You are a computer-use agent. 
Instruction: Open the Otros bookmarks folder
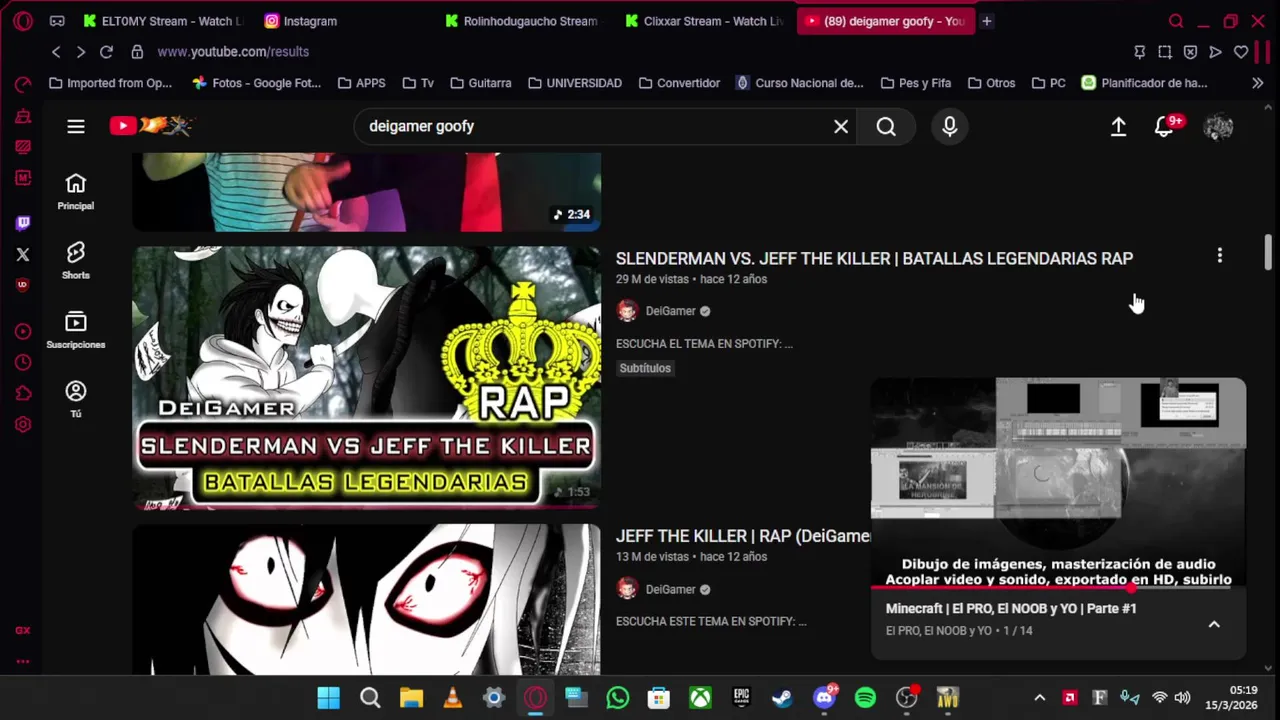pyautogui.click(x=990, y=83)
